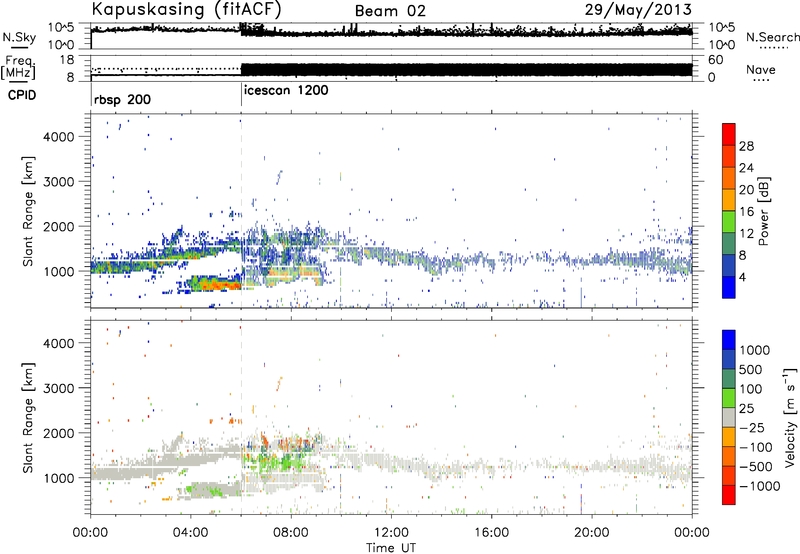Click the 04:00 time tick label
Screen dimensions: 800x554
191,533
